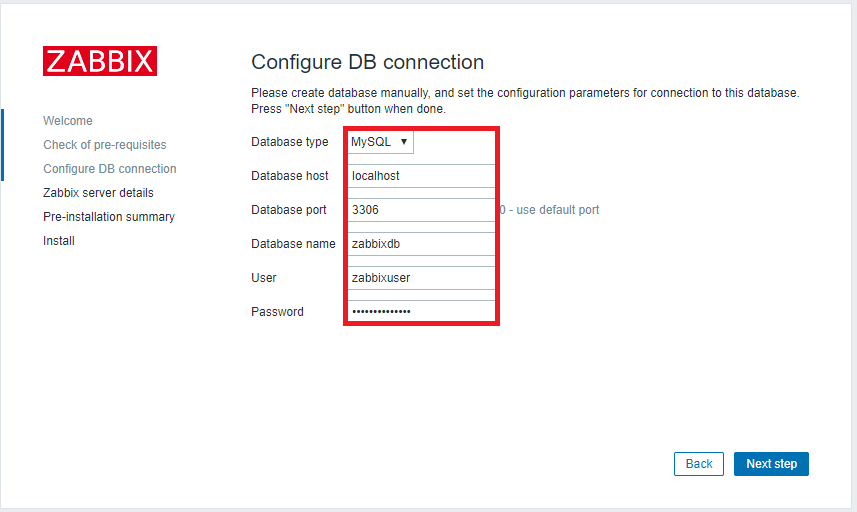Click the MySQL dropdown arrow
857x512 pixels.
click(403, 142)
